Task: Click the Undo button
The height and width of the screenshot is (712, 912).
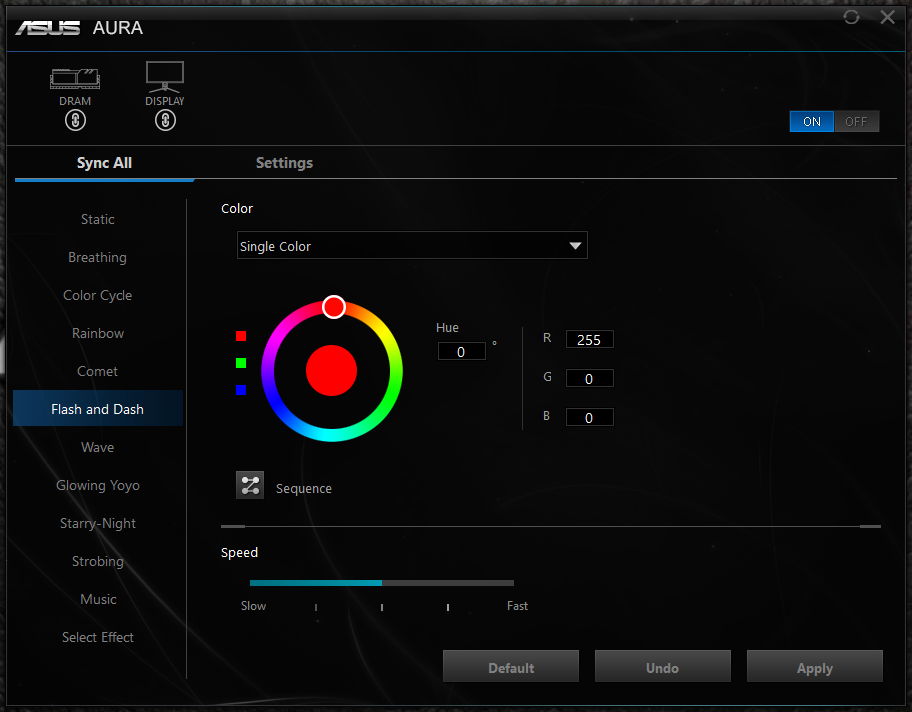Action: point(662,667)
